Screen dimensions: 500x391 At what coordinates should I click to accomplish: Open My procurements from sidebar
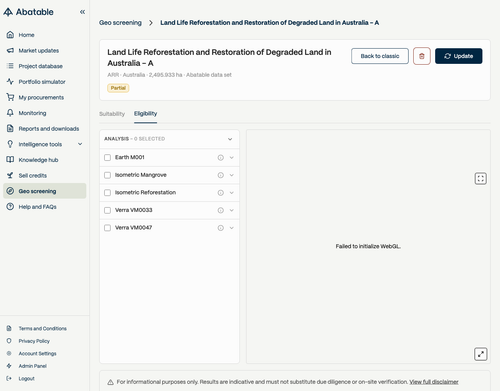pos(45,97)
